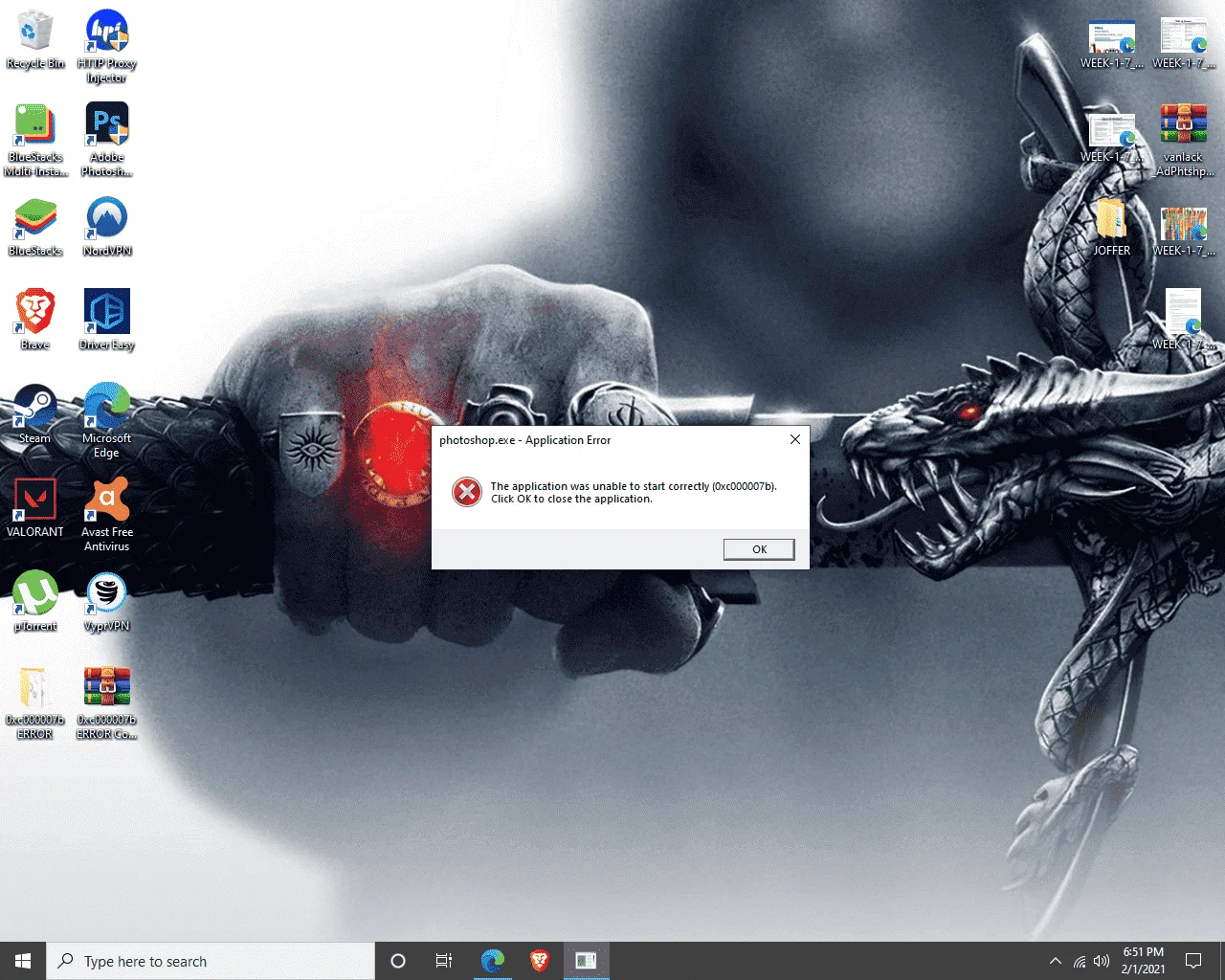The width and height of the screenshot is (1225, 980).
Task: Select the NordVPN desktop shortcut
Action: [107, 228]
